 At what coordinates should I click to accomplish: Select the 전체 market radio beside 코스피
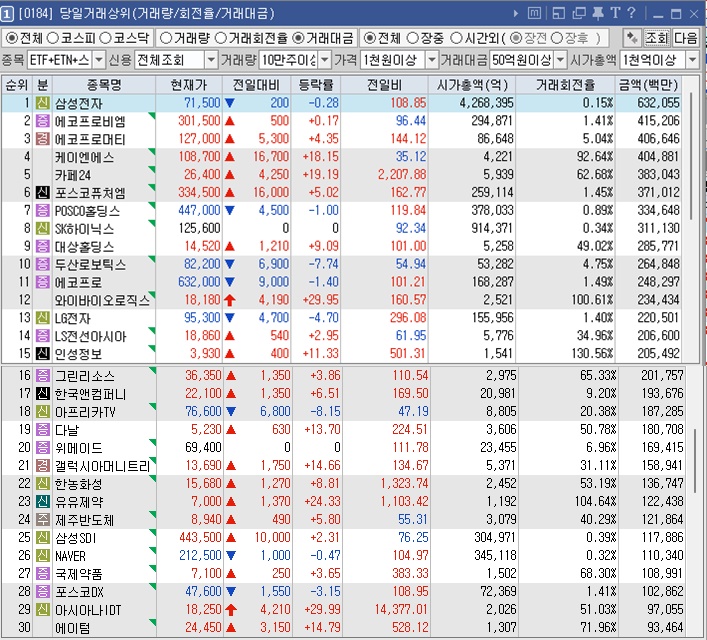pos(12,38)
